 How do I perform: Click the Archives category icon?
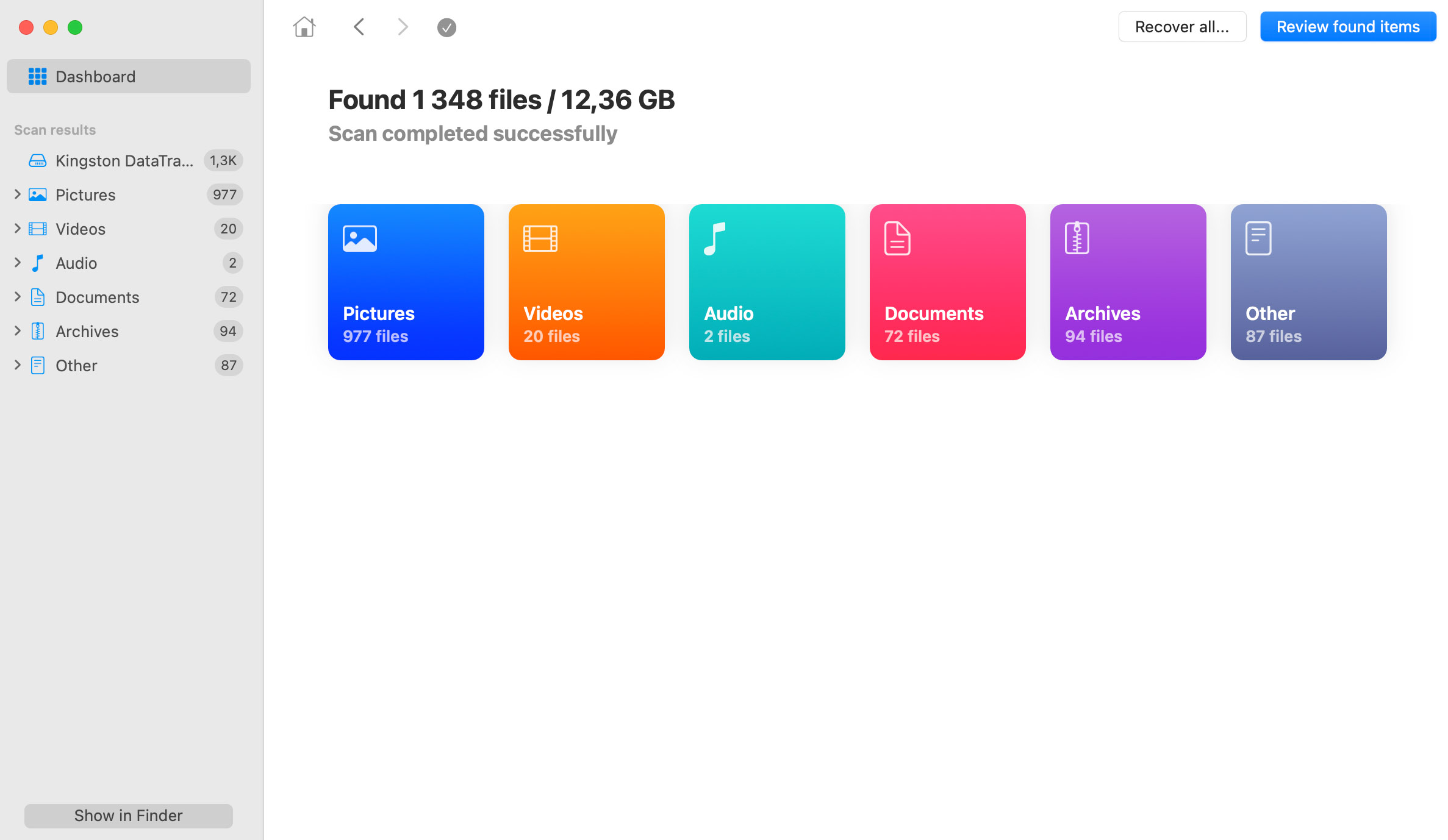point(1078,237)
